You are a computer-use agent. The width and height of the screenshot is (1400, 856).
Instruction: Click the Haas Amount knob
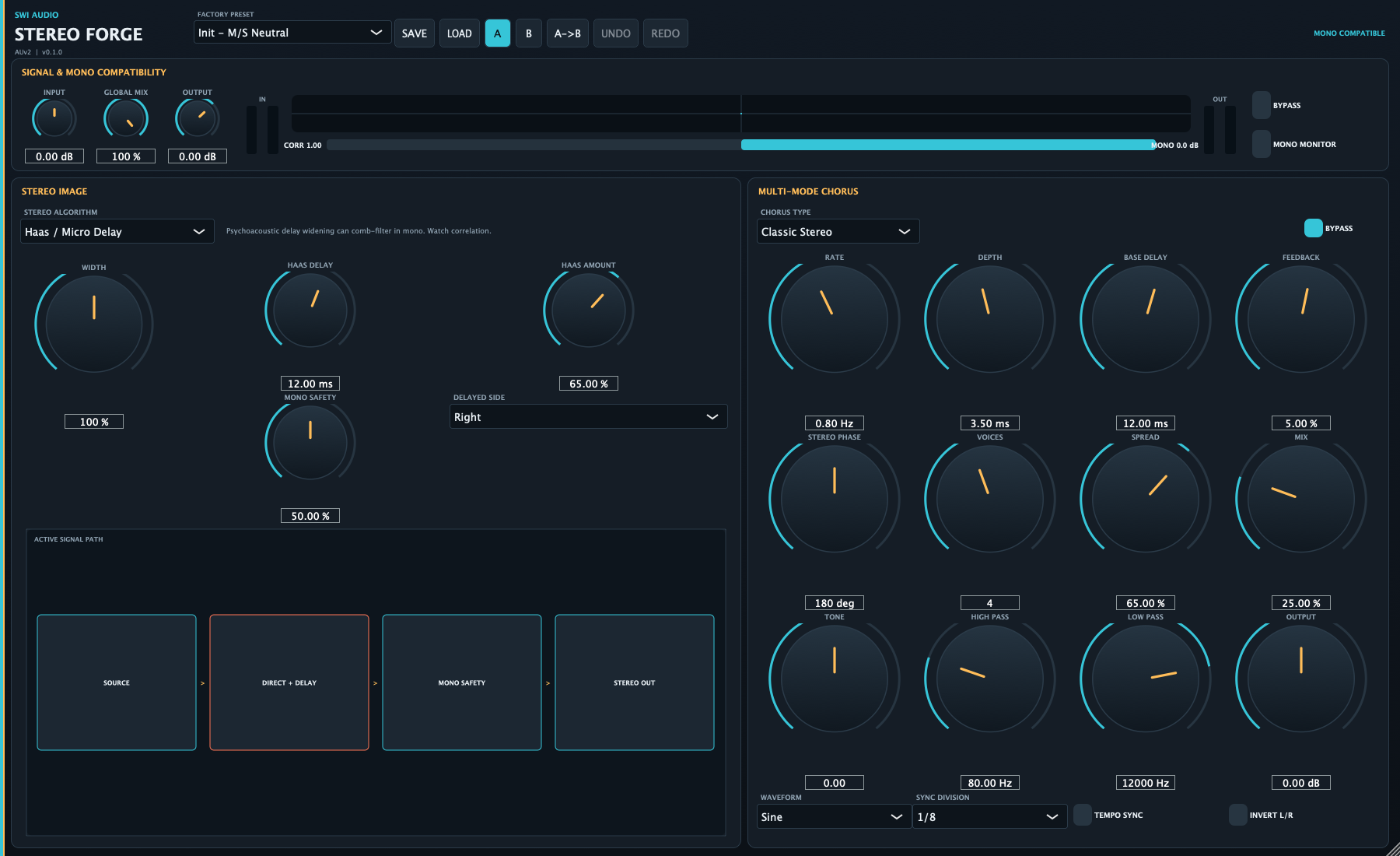589,310
